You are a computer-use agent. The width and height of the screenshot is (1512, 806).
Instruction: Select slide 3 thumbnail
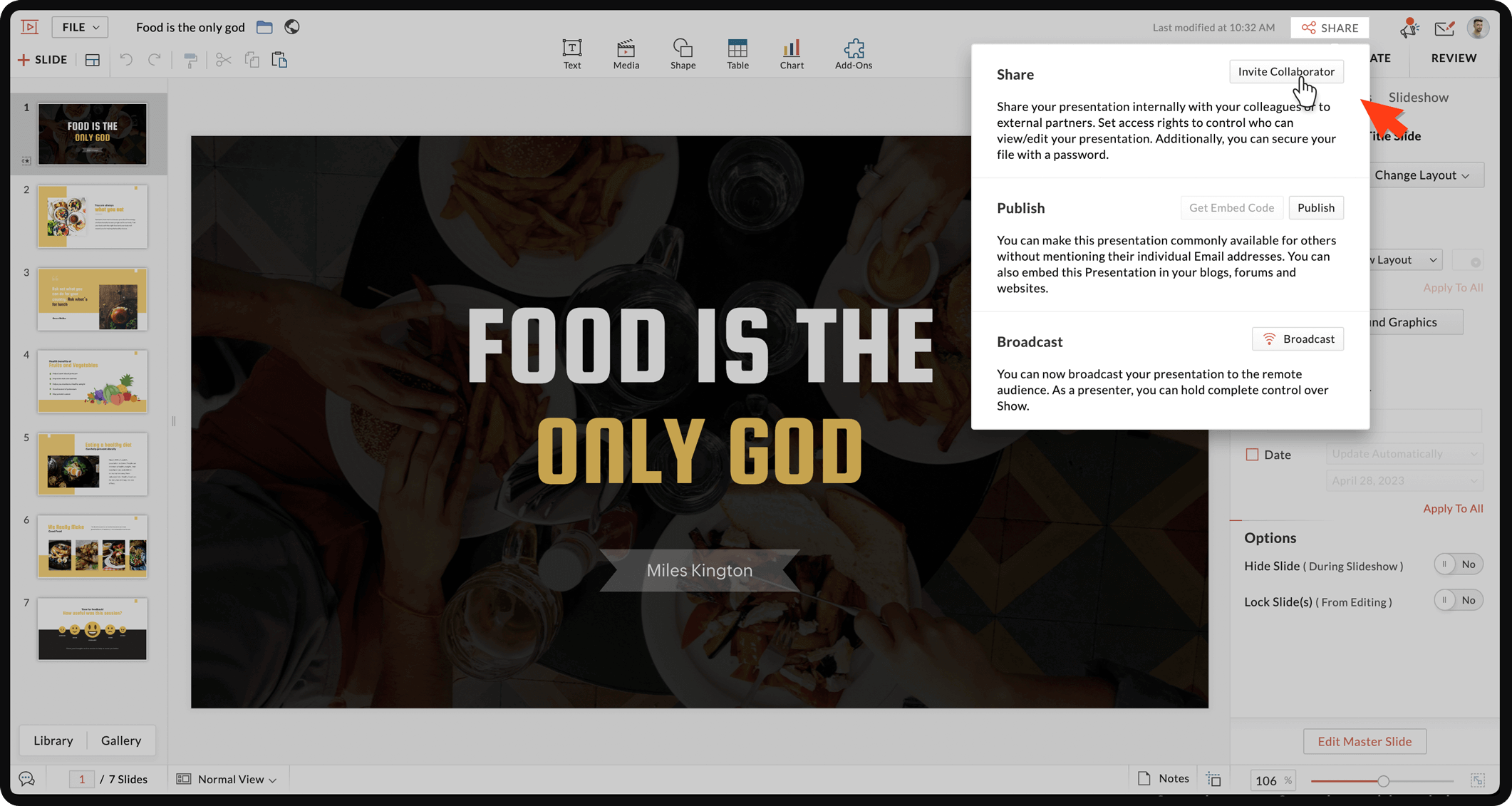(93, 299)
